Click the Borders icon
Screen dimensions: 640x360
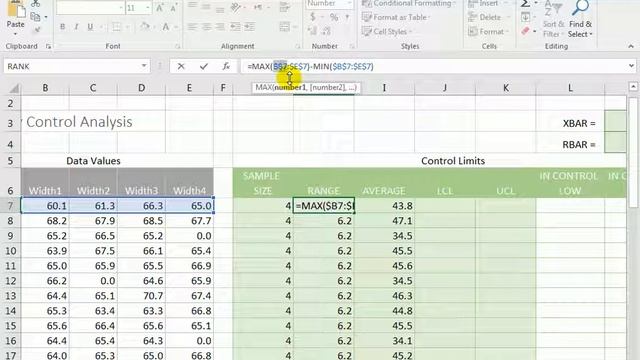(117, 27)
